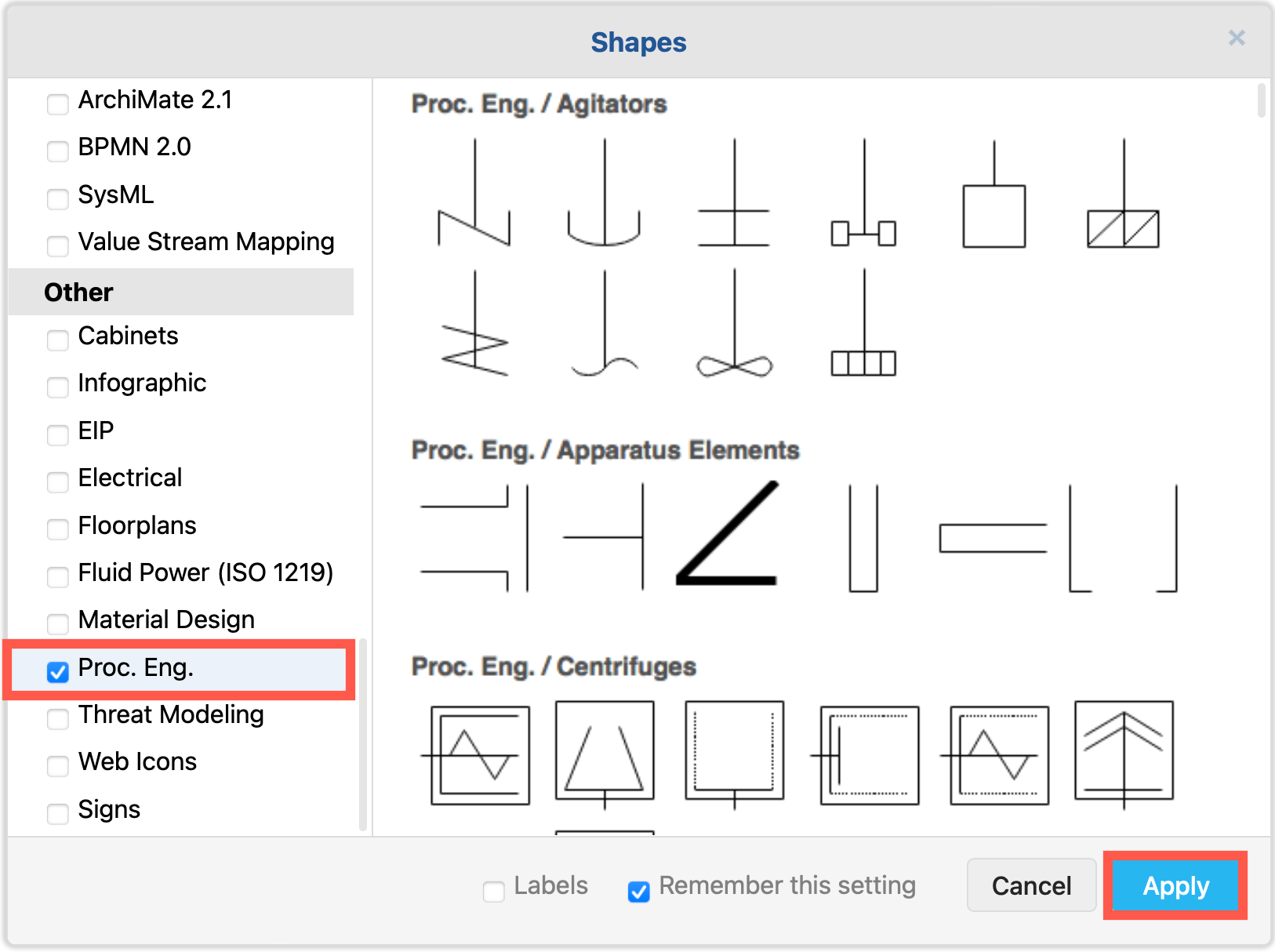
Task: Click the Cancel button
Action: pos(1031,885)
